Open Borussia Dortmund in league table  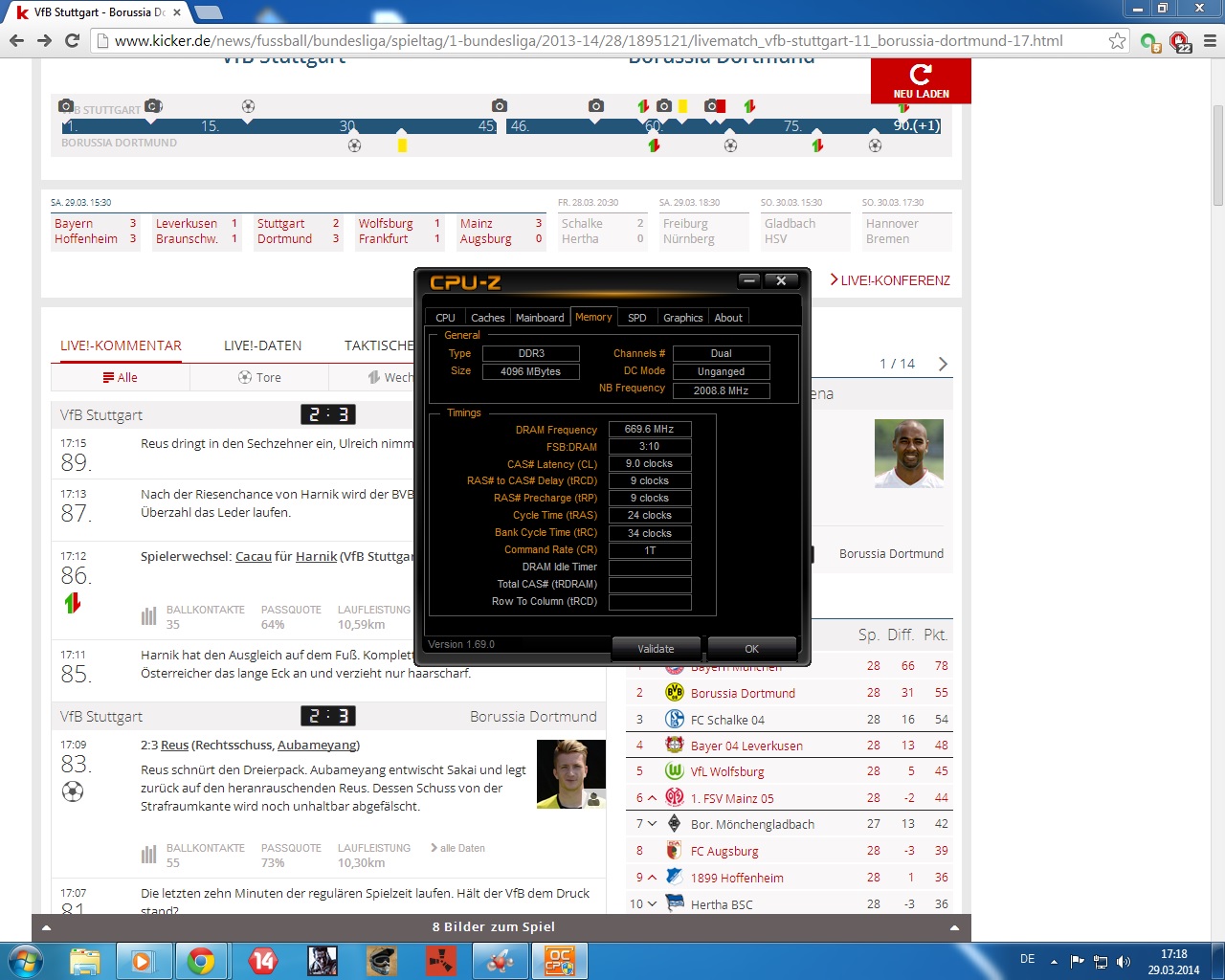[743, 693]
